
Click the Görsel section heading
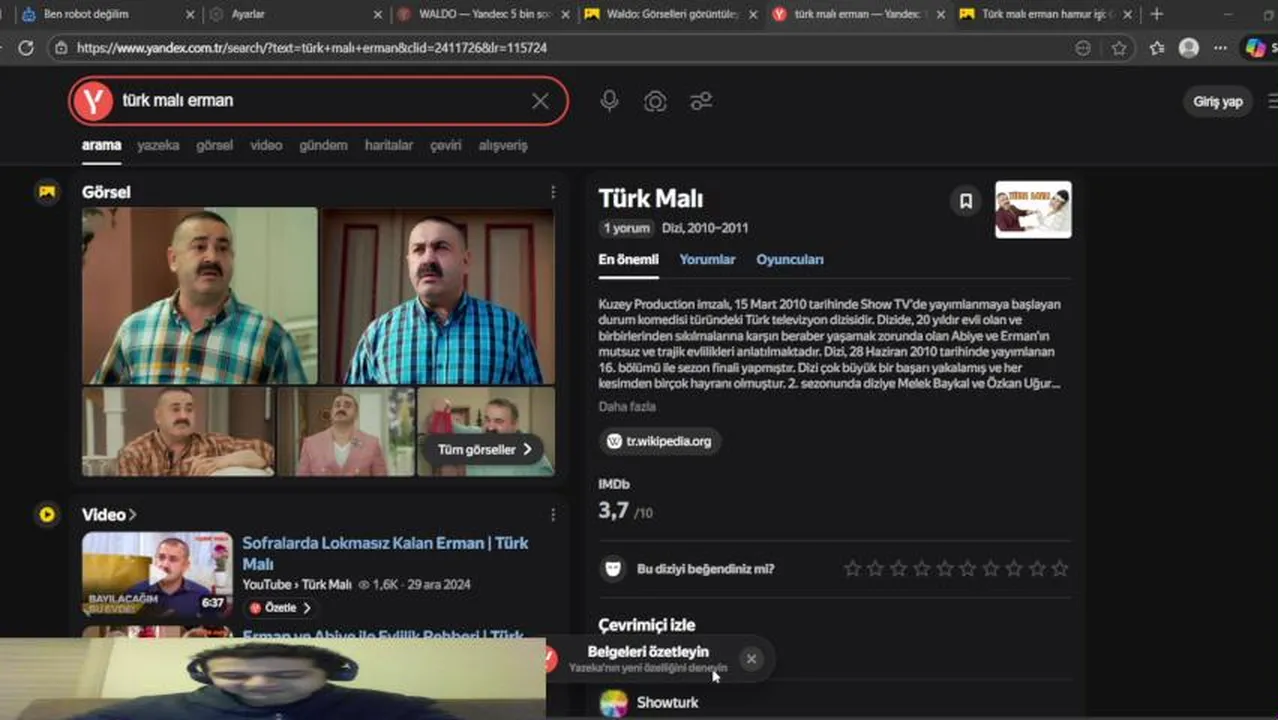point(106,192)
